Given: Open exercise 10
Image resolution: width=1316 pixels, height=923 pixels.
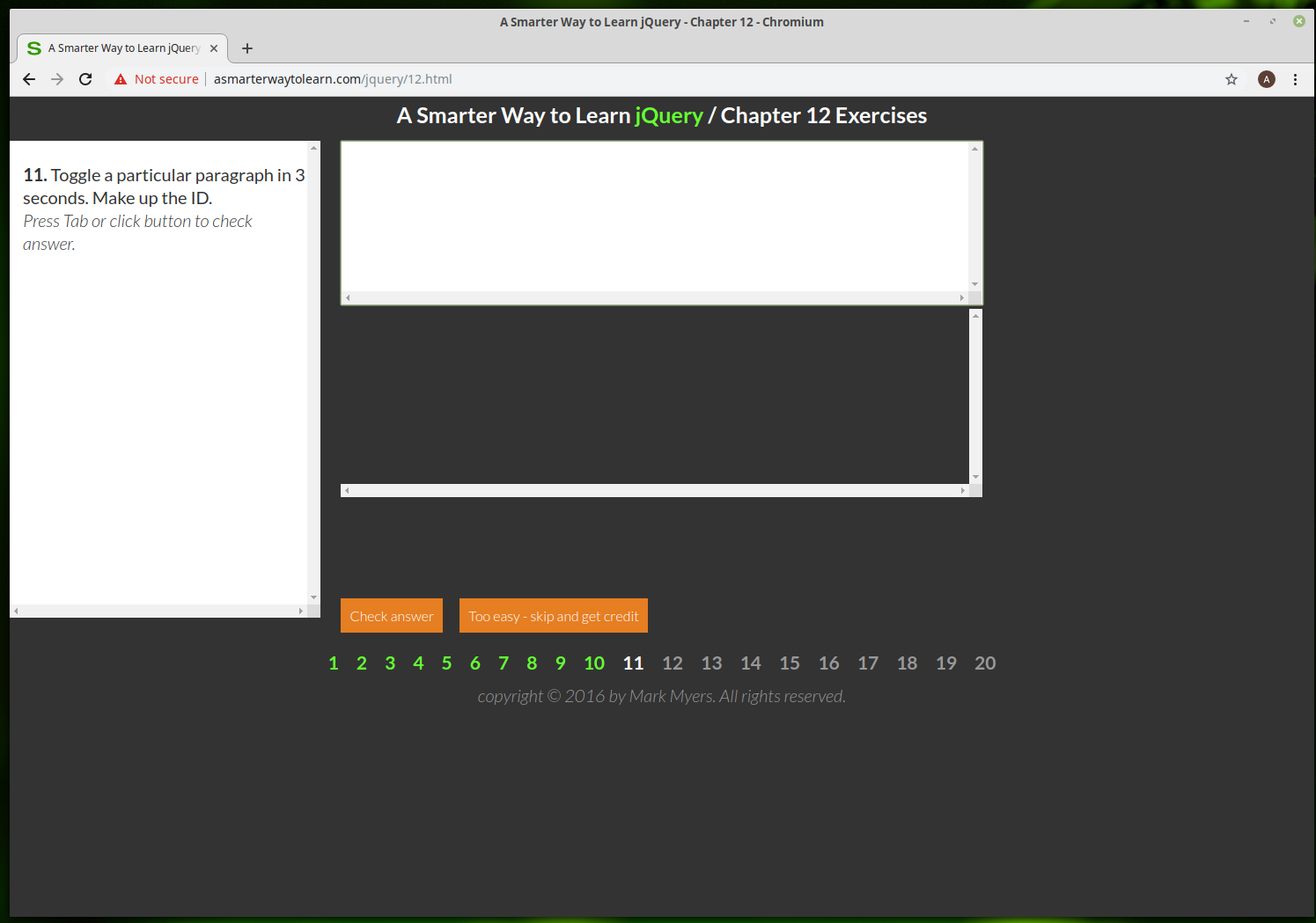Looking at the screenshot, I should [594, 663].
